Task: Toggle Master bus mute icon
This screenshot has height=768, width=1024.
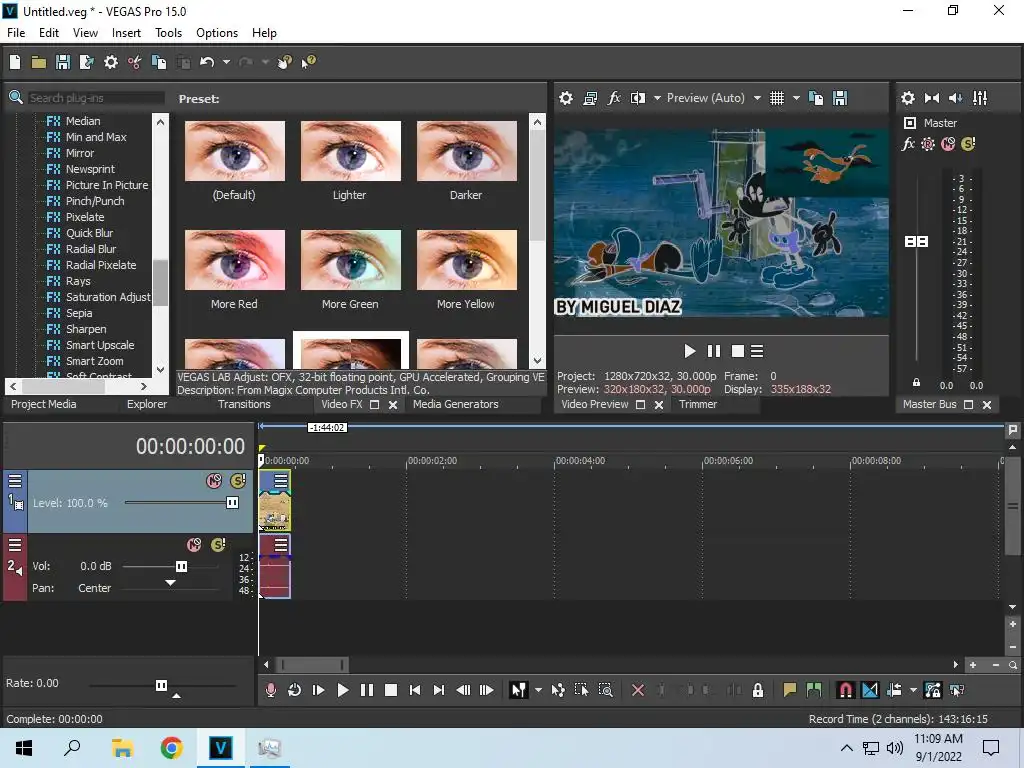Action: pos(948,144)
